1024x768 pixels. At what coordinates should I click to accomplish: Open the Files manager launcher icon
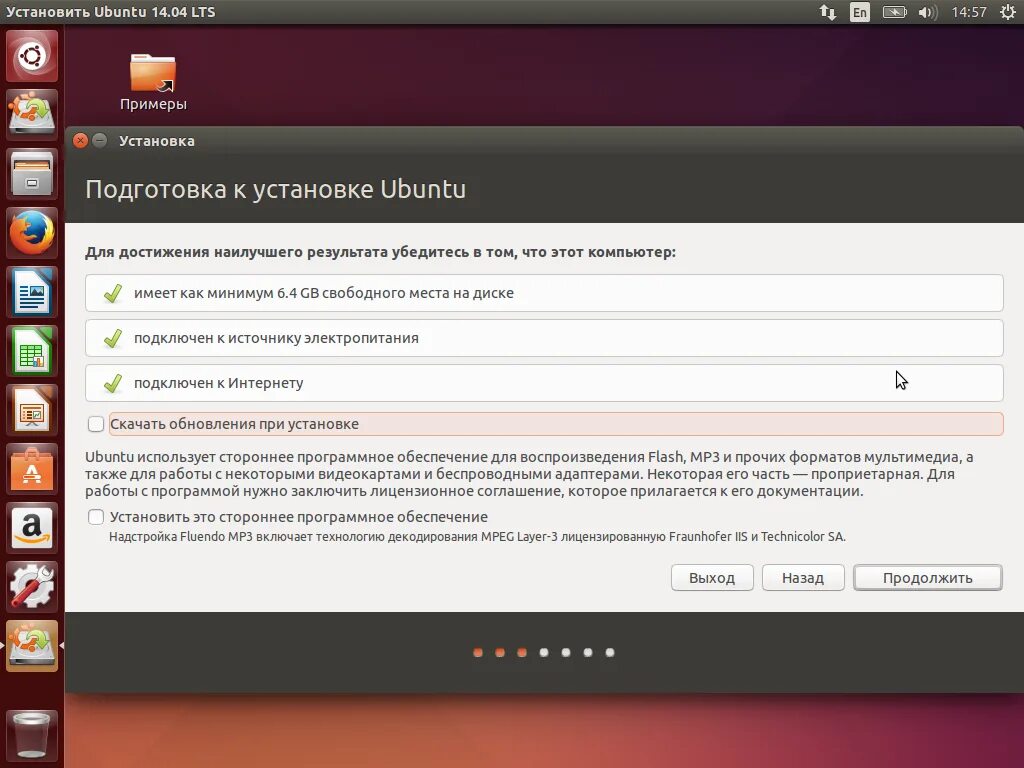click(32, 174)
